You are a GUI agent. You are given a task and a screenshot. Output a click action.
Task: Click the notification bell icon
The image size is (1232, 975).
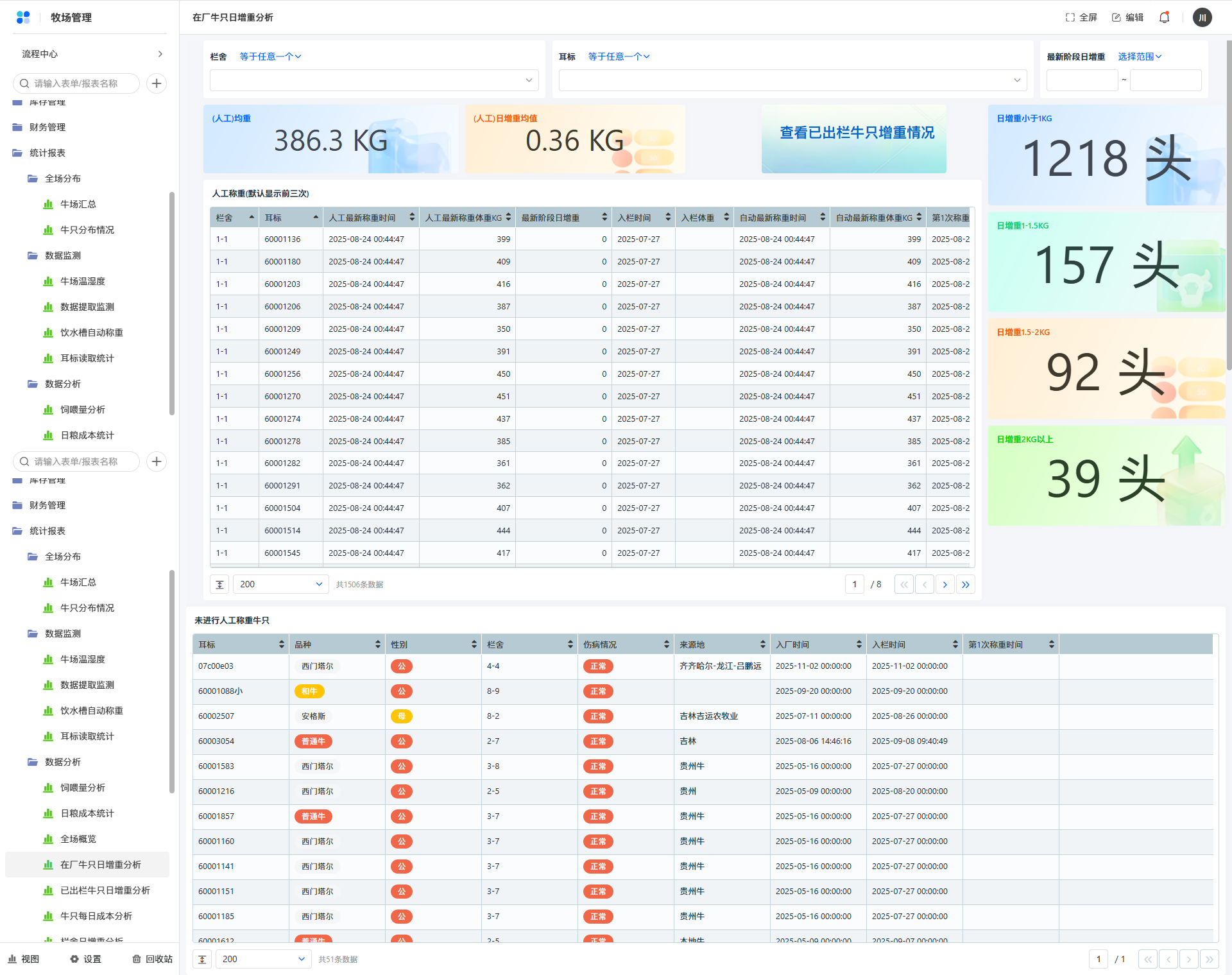coord(1164,17)
